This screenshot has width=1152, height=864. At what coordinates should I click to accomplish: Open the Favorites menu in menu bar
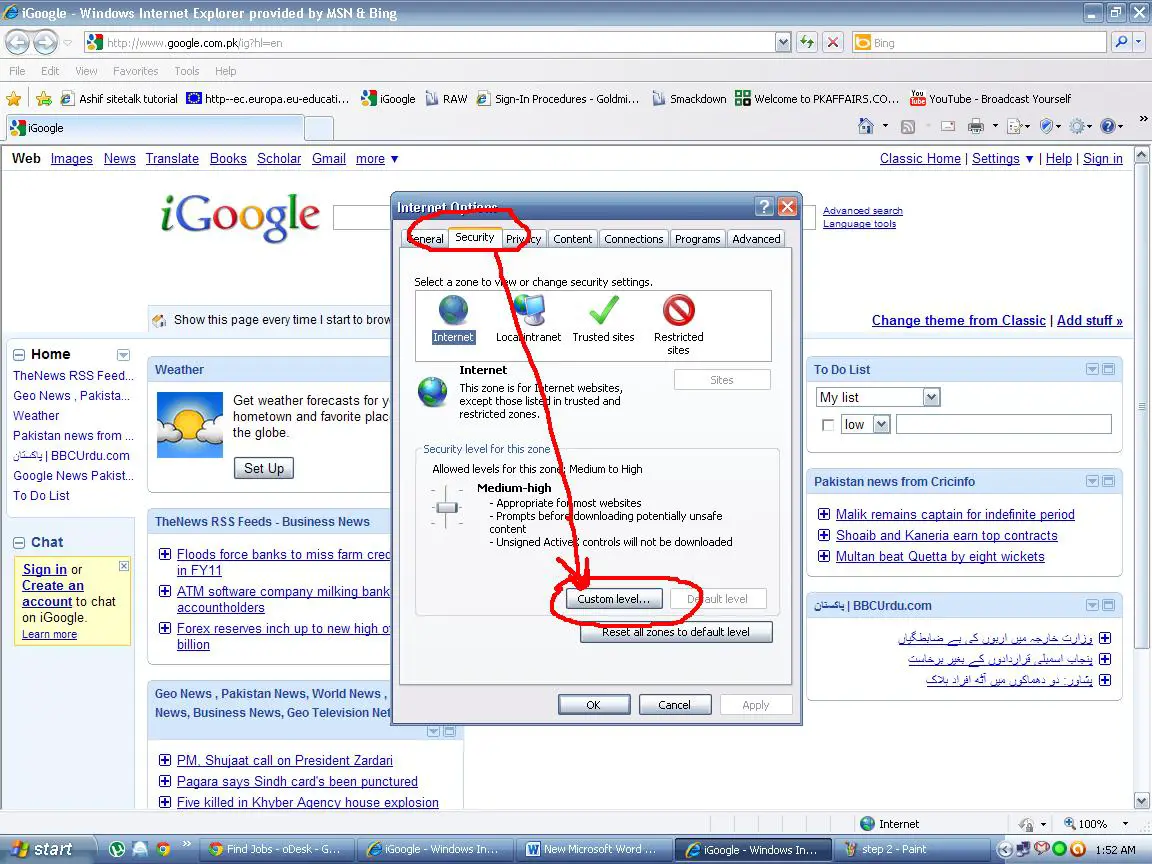pos(135,71)
